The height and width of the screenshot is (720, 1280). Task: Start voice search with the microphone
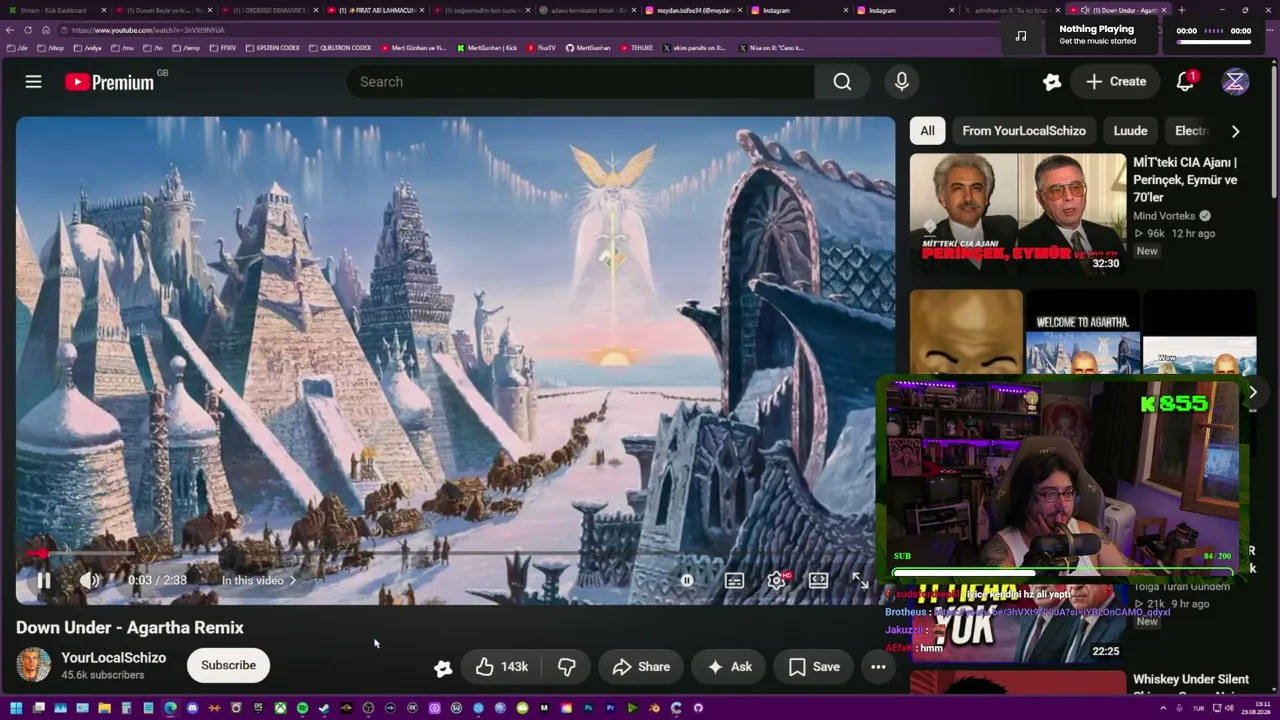point(902,82)
